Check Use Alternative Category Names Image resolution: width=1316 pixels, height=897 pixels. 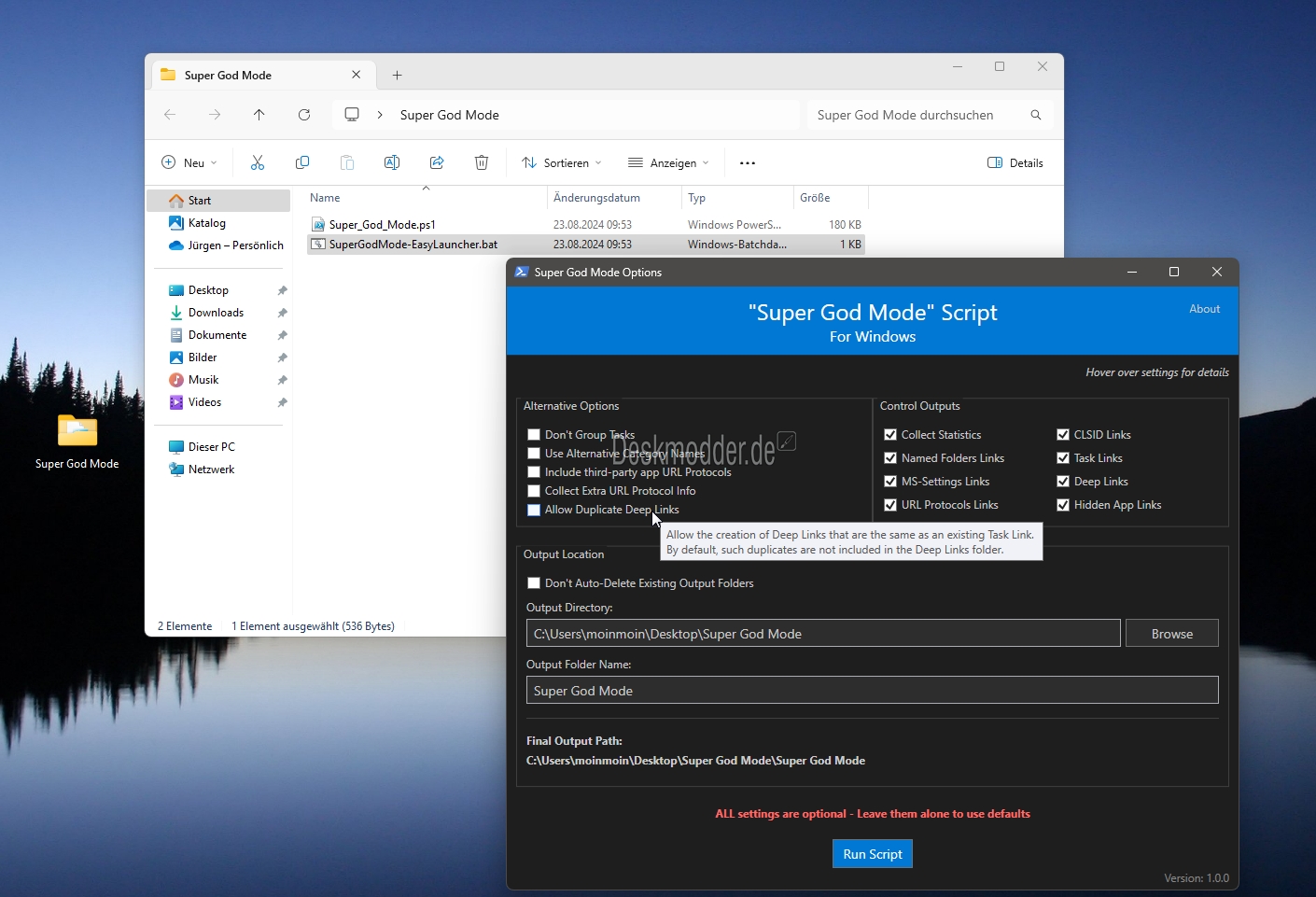(x=534, y=454)
